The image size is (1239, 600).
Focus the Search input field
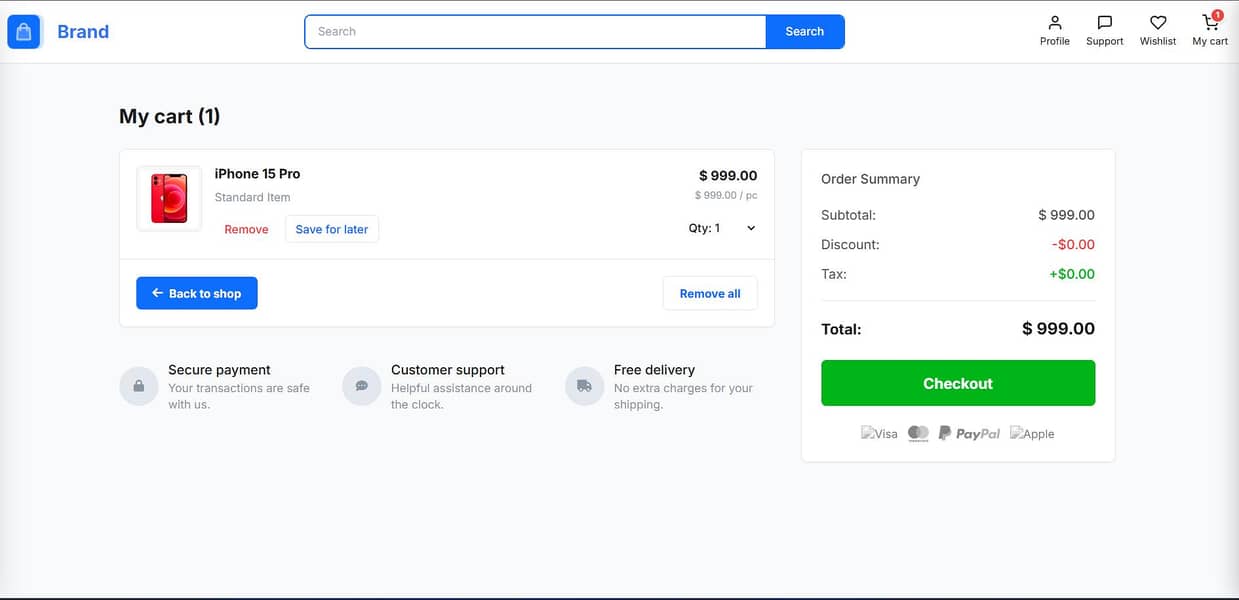click(x=535, y=32)
